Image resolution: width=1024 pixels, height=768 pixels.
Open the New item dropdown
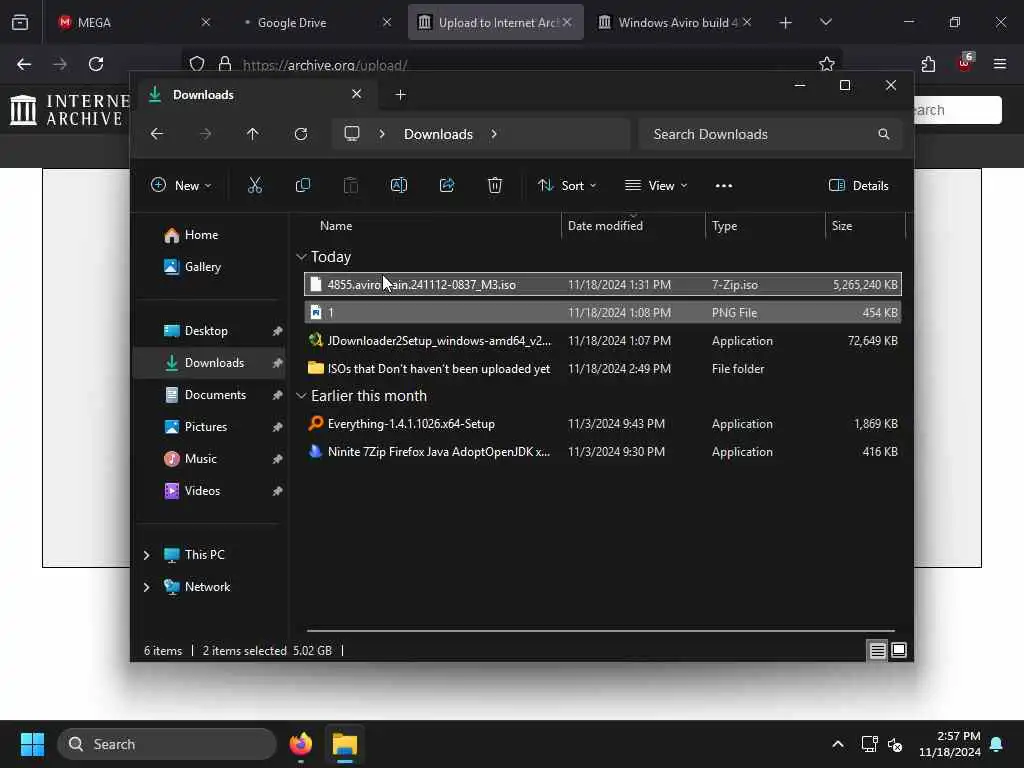coord(181,185)
